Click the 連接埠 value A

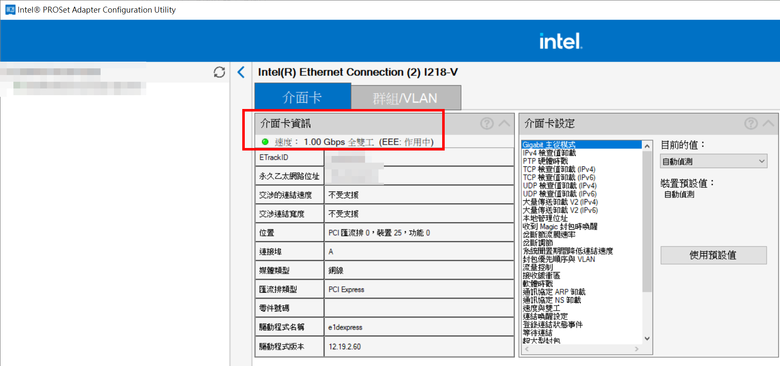click(331, 252)
